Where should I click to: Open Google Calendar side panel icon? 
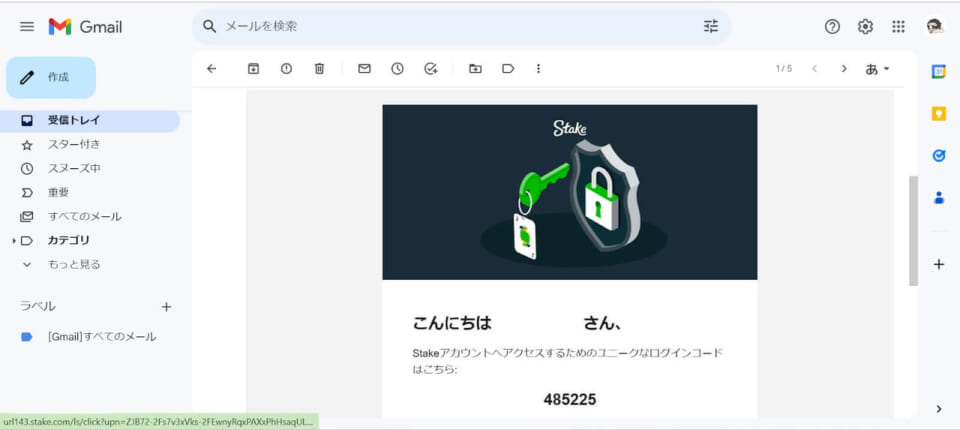click(x=939, y=72)
